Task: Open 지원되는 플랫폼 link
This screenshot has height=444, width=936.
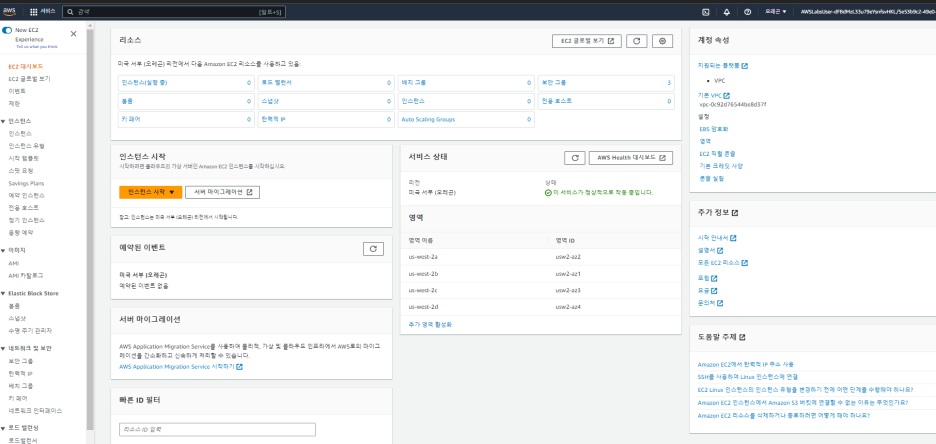Action: [723, 66]
